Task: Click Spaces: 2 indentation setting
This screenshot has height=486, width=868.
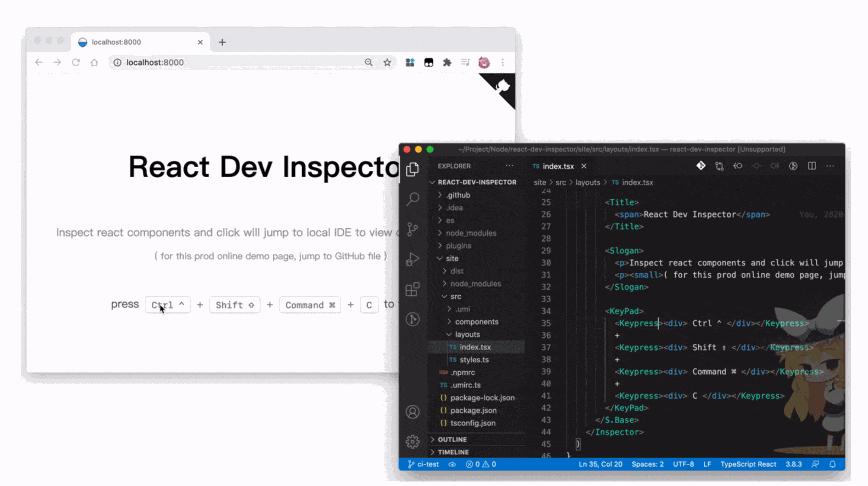Action: pos(647,464)
